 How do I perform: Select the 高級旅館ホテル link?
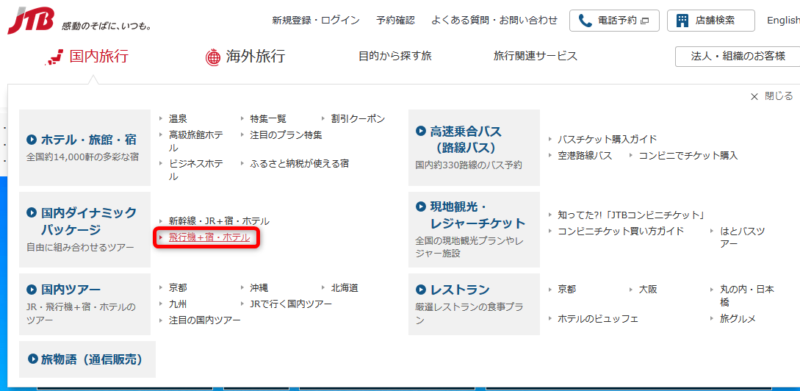[196, 141]
